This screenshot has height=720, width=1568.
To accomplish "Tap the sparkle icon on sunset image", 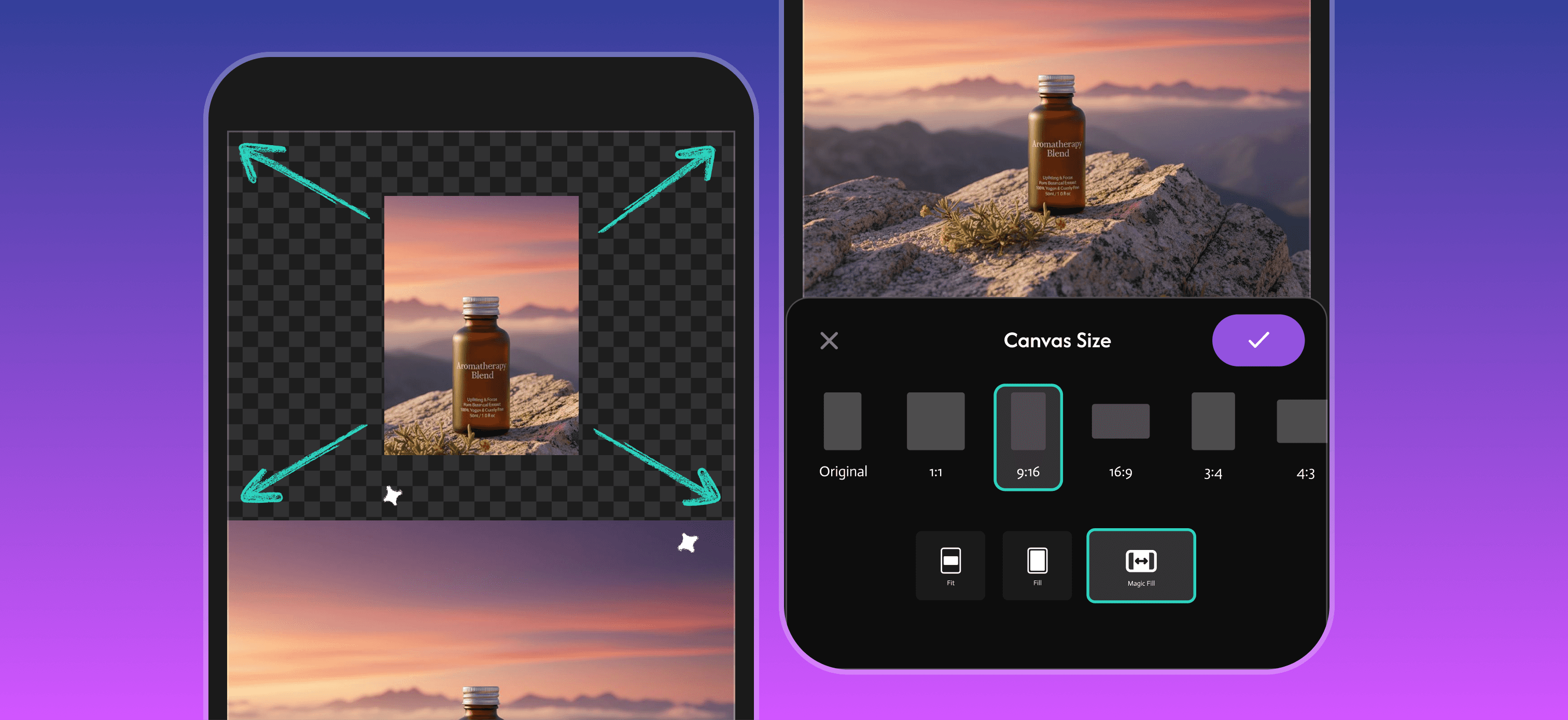I will coord(688,542).
